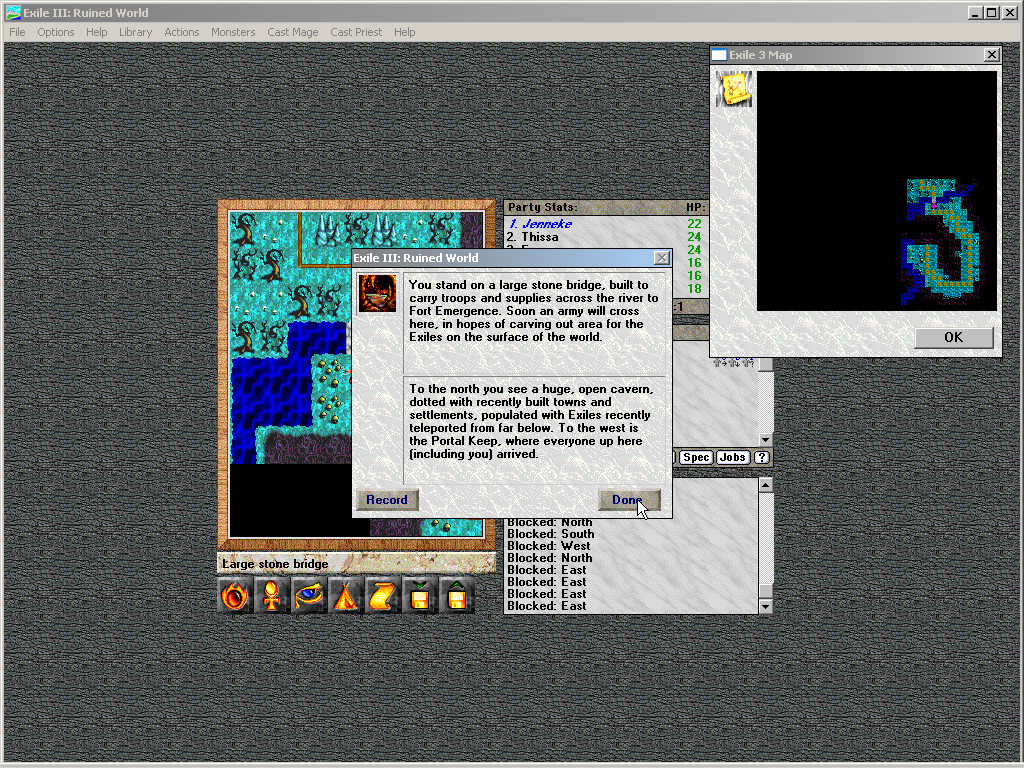The height and width of the screenshot is (768, 1024).
Task: Click Done in the dialog
Action: click(630, 500)
